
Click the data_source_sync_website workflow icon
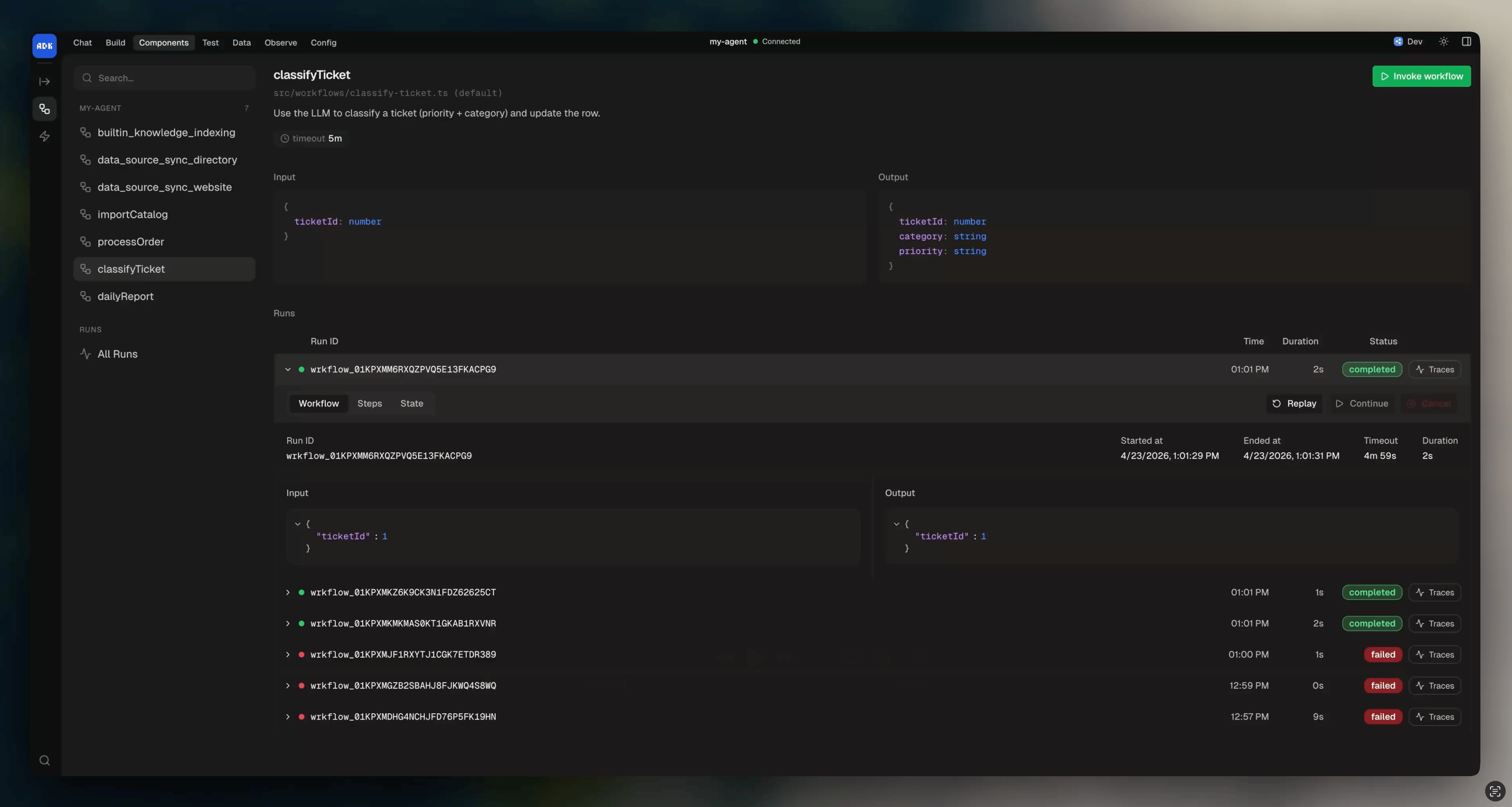click(x=85, y=187)
